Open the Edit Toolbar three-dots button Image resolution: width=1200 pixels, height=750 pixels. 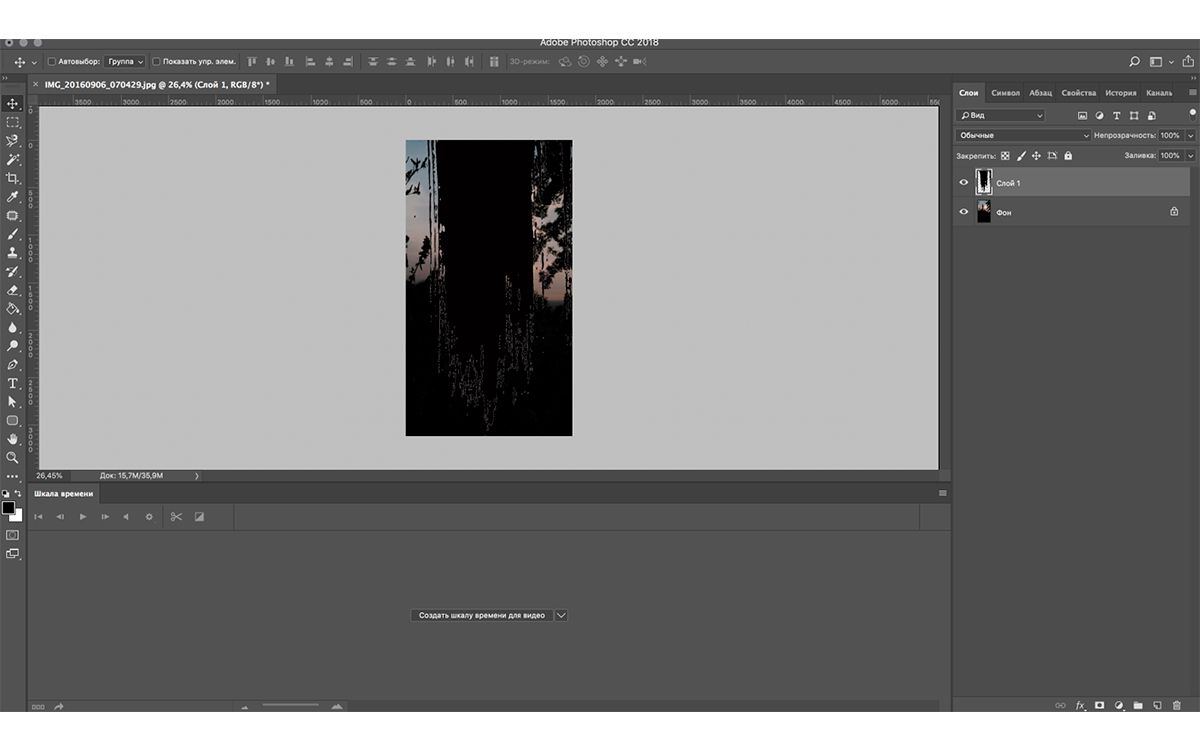click(13, 476)
